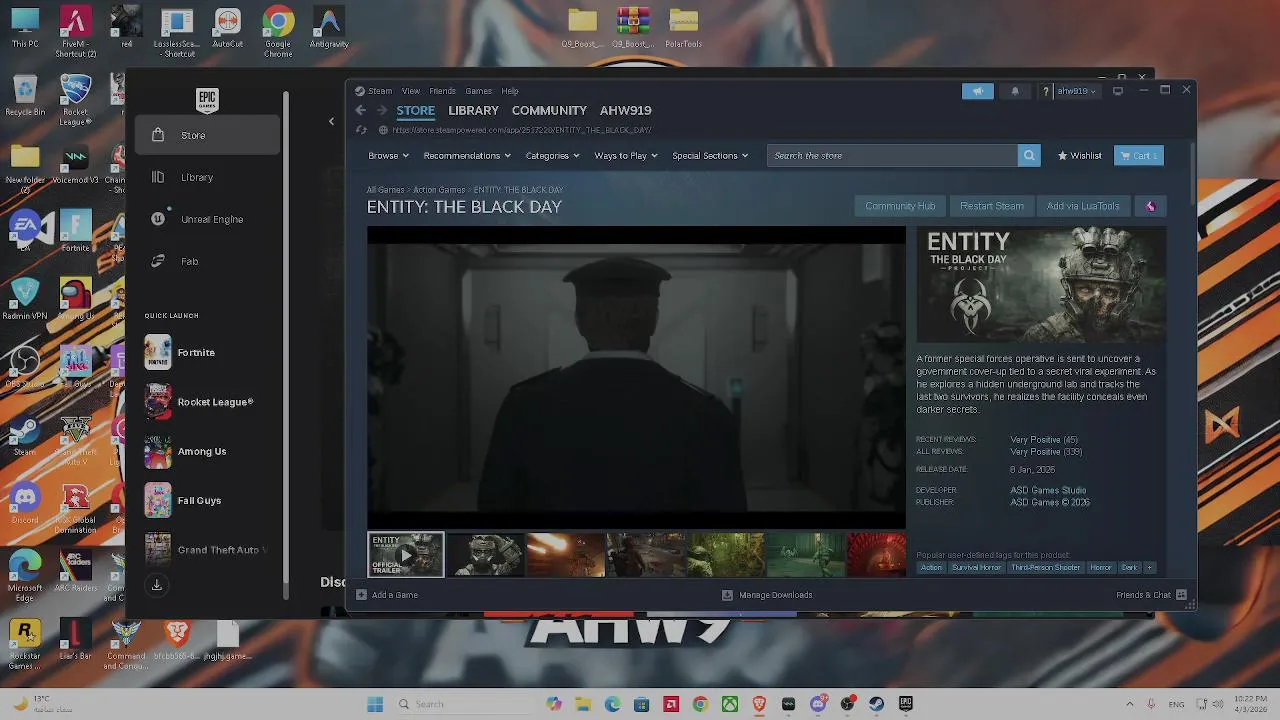Image resolution: width=1280 pixels, height=720 pixels.
Task: Click the All Games breadcrumb link
Action: (385, 190)
